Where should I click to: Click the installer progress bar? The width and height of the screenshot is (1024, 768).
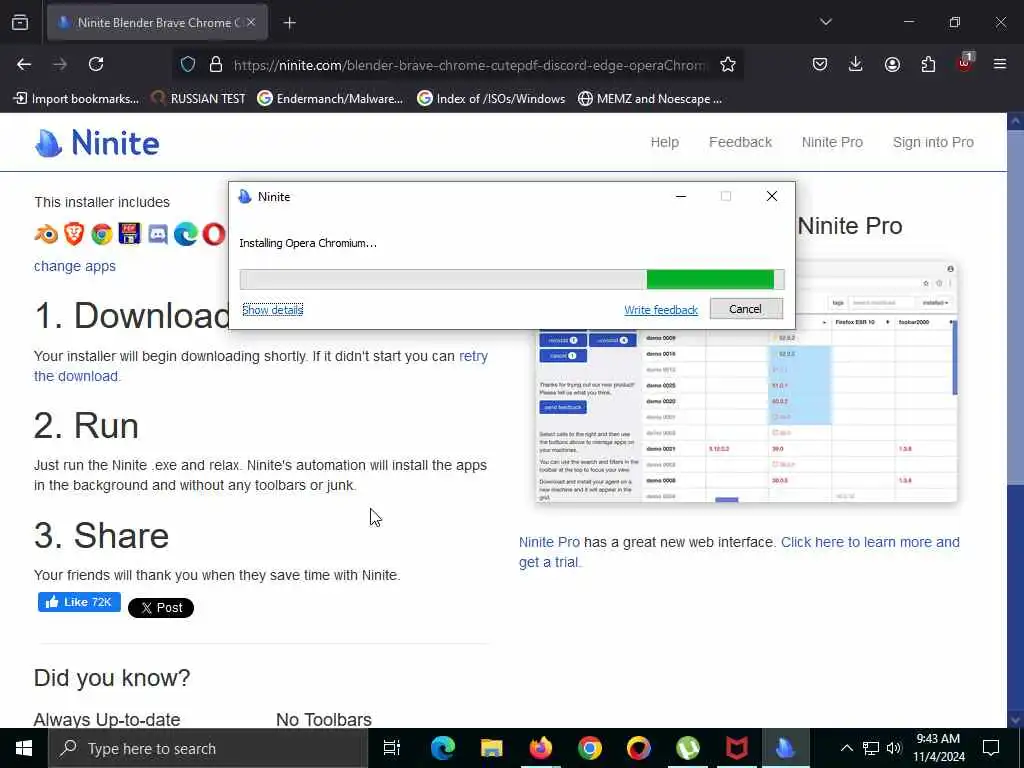tap(512, 279)
